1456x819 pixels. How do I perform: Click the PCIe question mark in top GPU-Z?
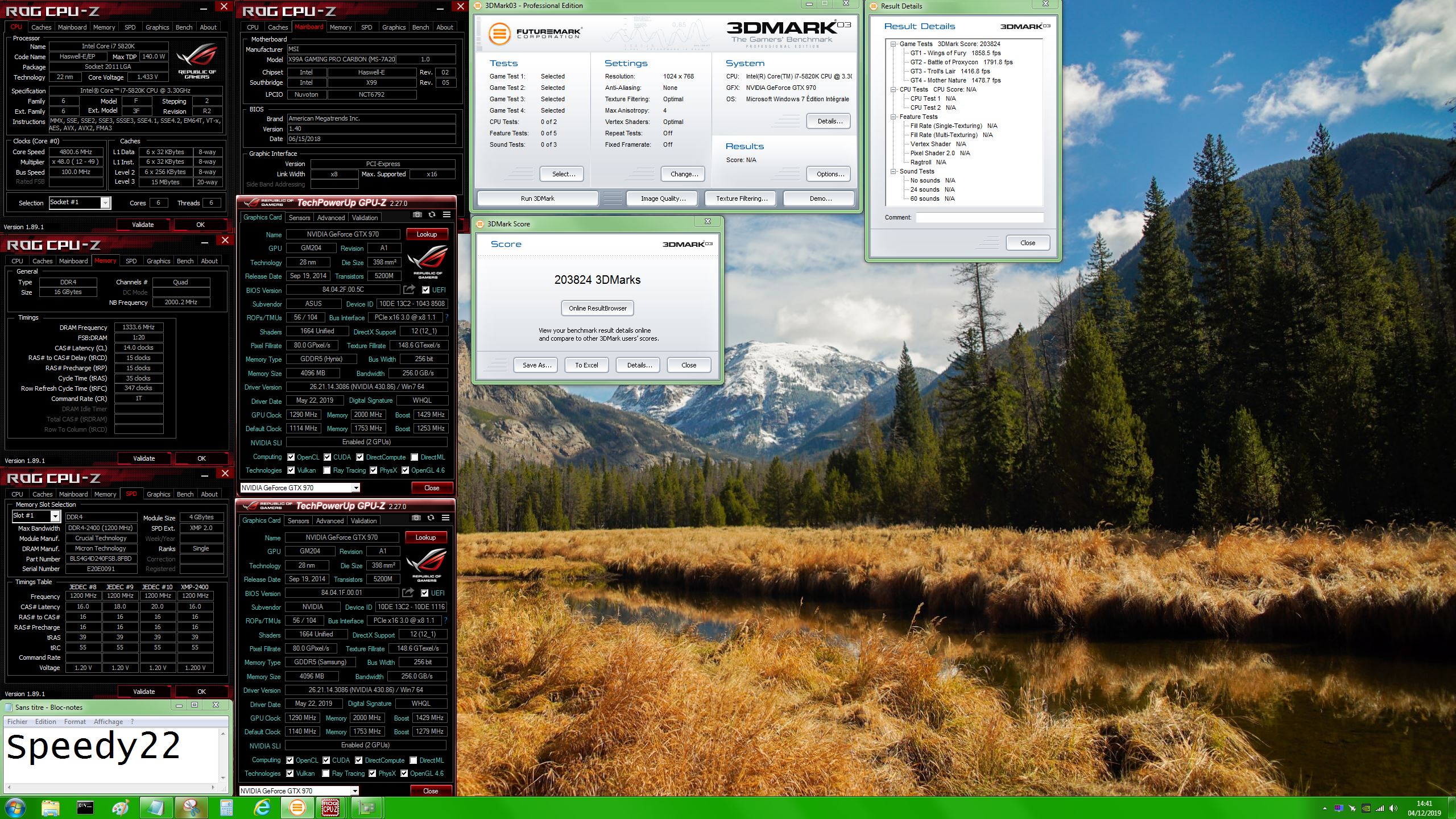[x=446, y=317]
